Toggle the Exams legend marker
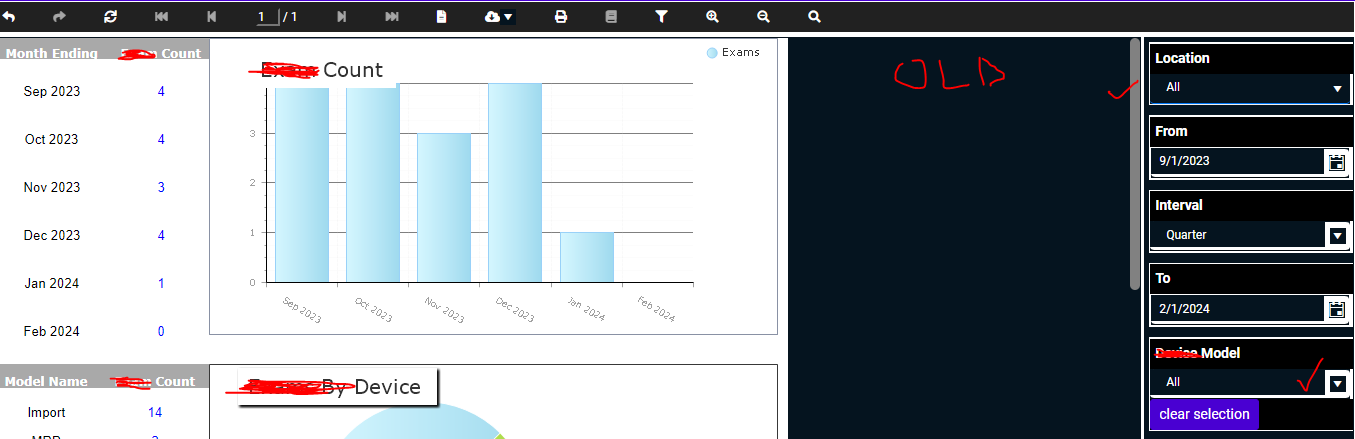 point(711,53)
